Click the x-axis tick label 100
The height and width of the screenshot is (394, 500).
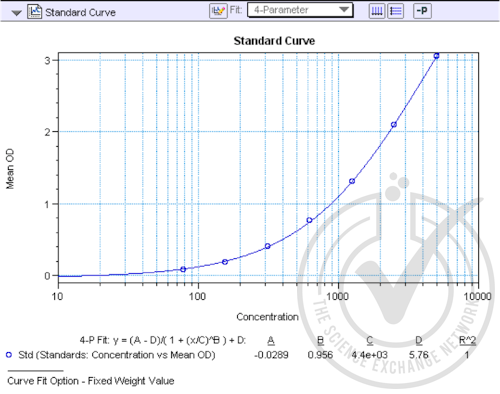197,296
